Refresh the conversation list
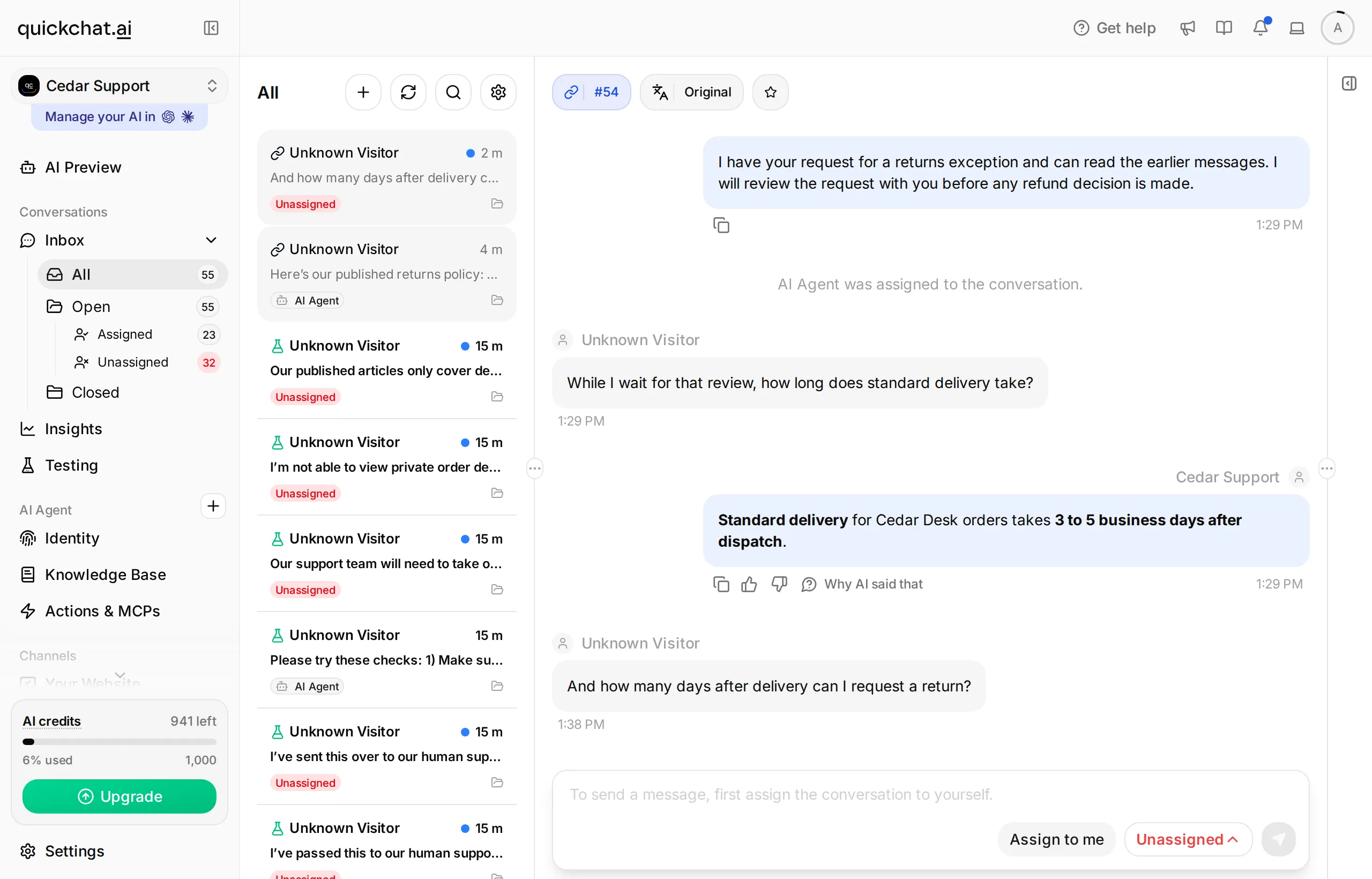 click(408, 92)
